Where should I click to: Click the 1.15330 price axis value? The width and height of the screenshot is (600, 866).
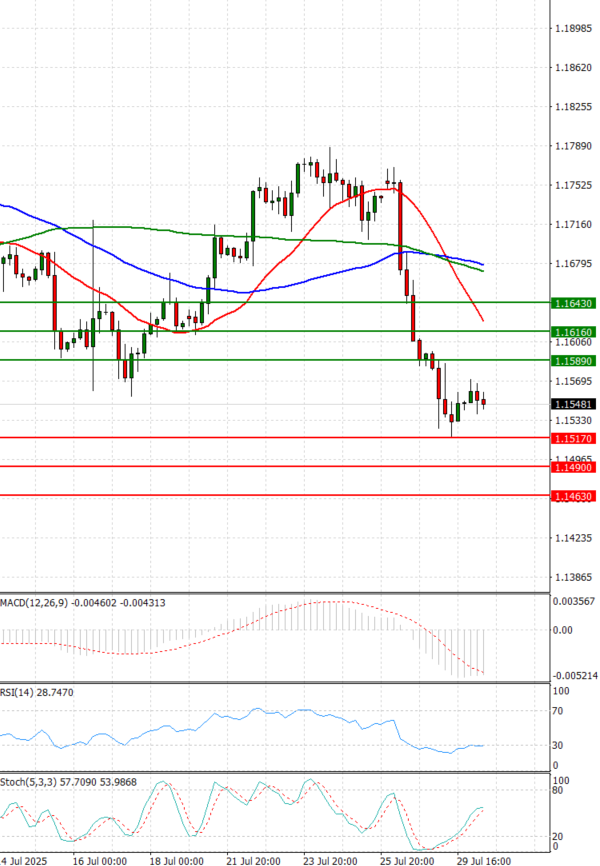(x=573, y=420)
